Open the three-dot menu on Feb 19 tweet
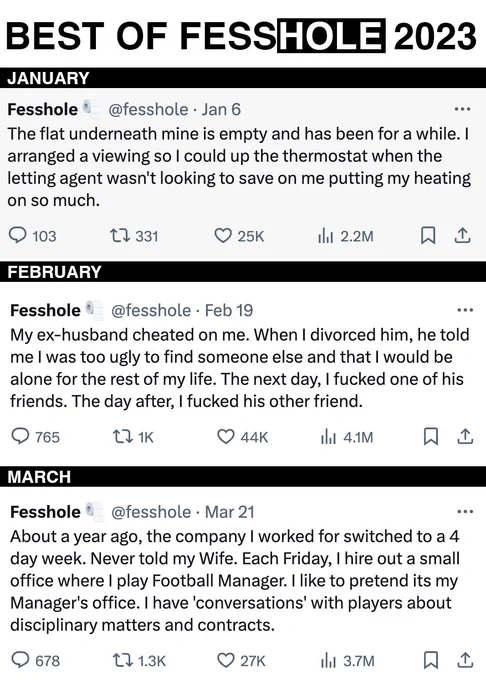 [465, 310]
